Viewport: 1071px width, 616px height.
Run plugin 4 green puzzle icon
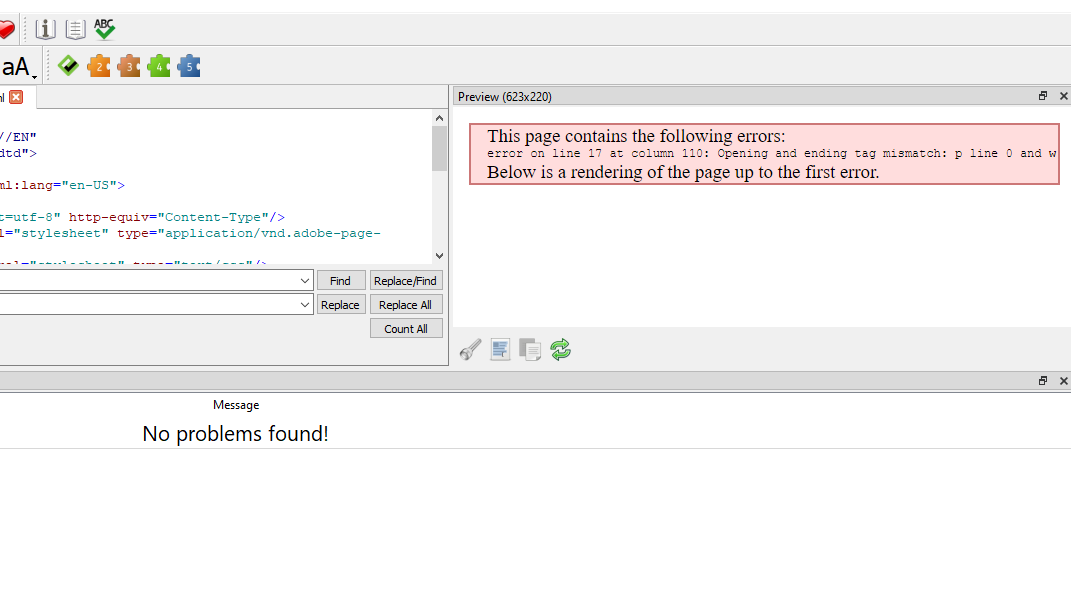pos(159,66)
